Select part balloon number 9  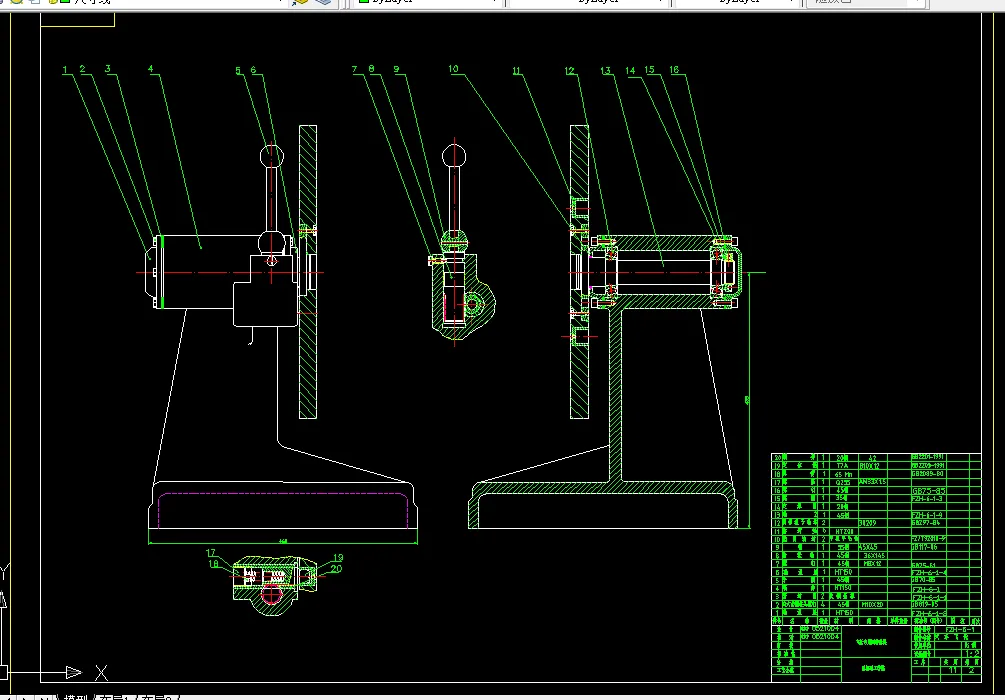[397, 69]
